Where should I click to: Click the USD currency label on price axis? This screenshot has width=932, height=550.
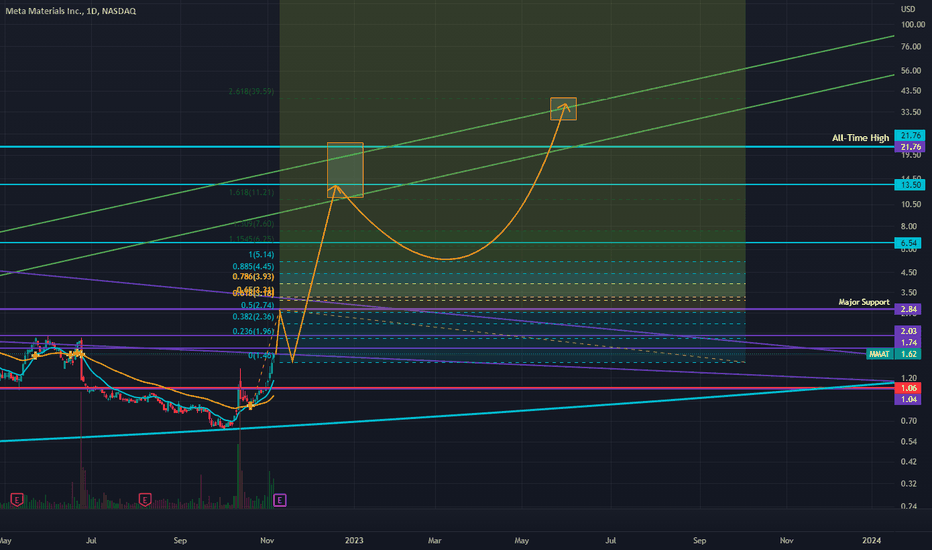pos(908,9)
